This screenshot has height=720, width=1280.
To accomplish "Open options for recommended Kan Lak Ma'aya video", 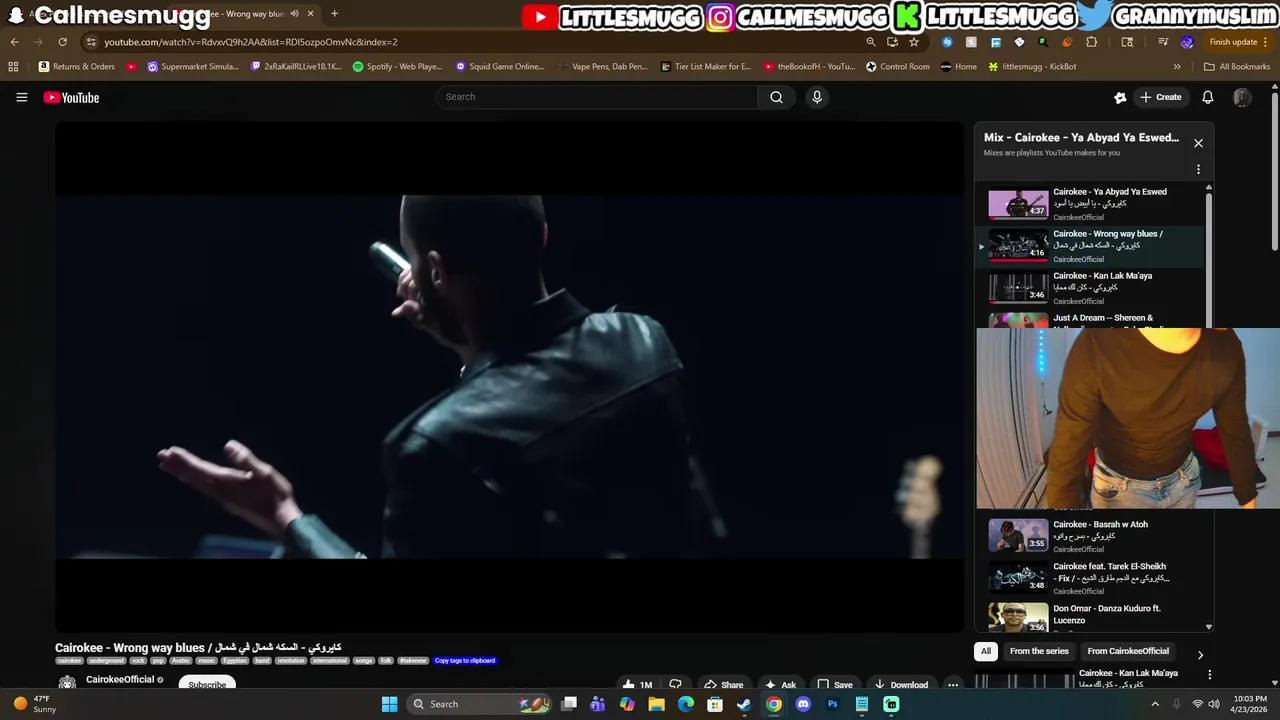I will (x=1209, y=675).
